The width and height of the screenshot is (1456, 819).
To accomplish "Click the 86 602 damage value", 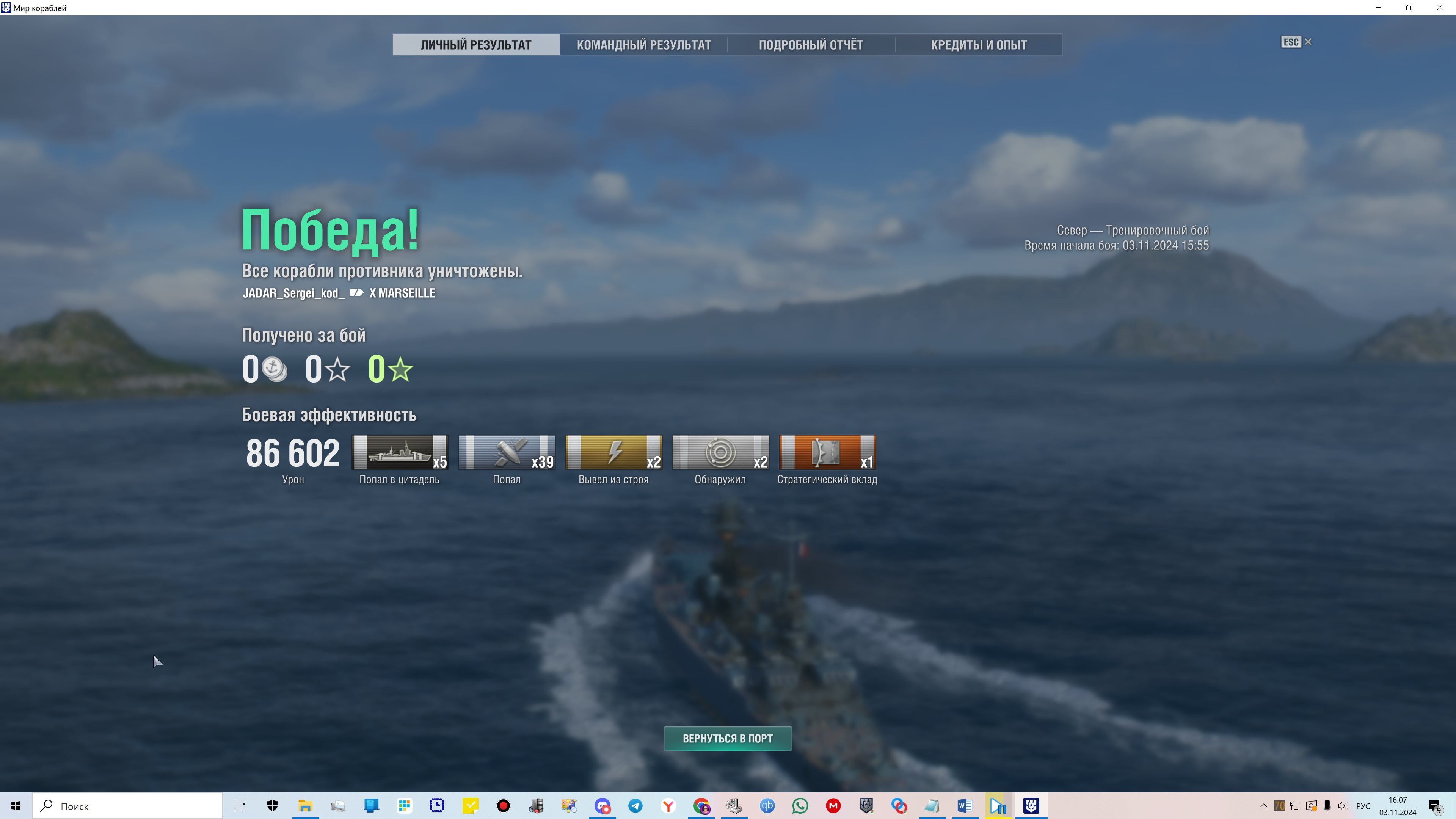I will point(293,453).
